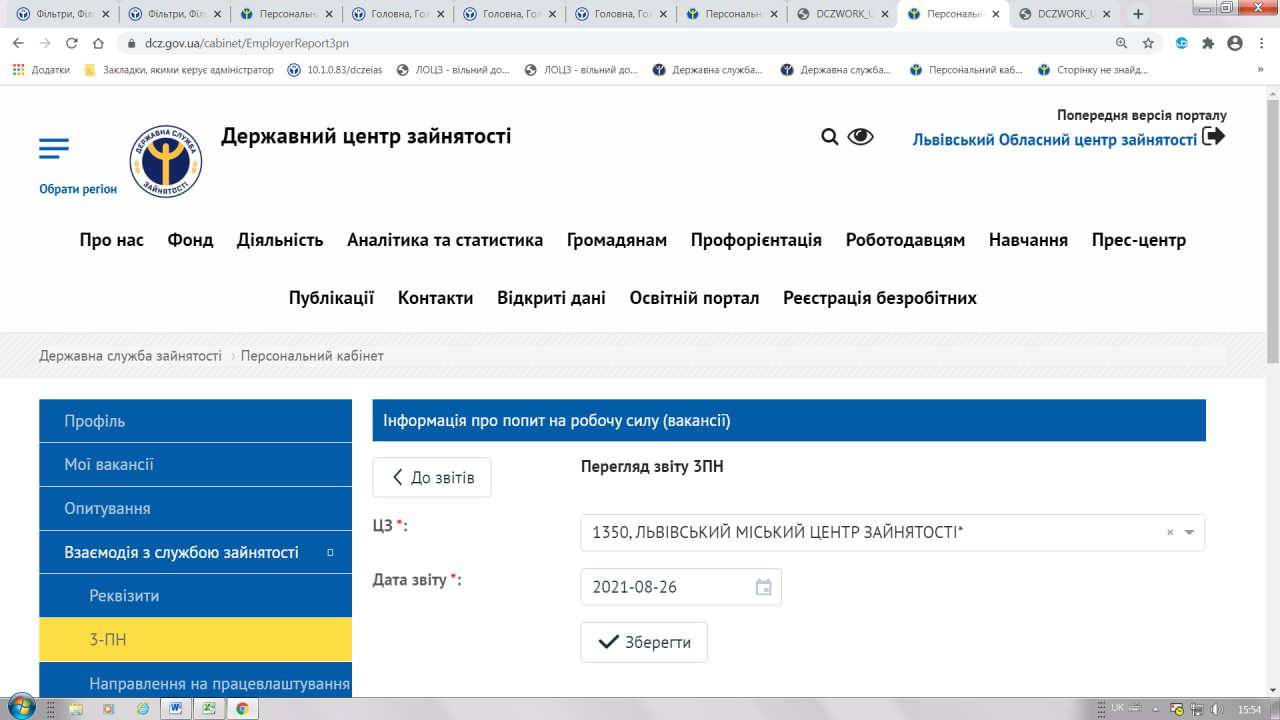This screenshot has height=720, width=1280.
Task: Go to Аналітика та статистика menu
Action: click(x=445, y=240)
